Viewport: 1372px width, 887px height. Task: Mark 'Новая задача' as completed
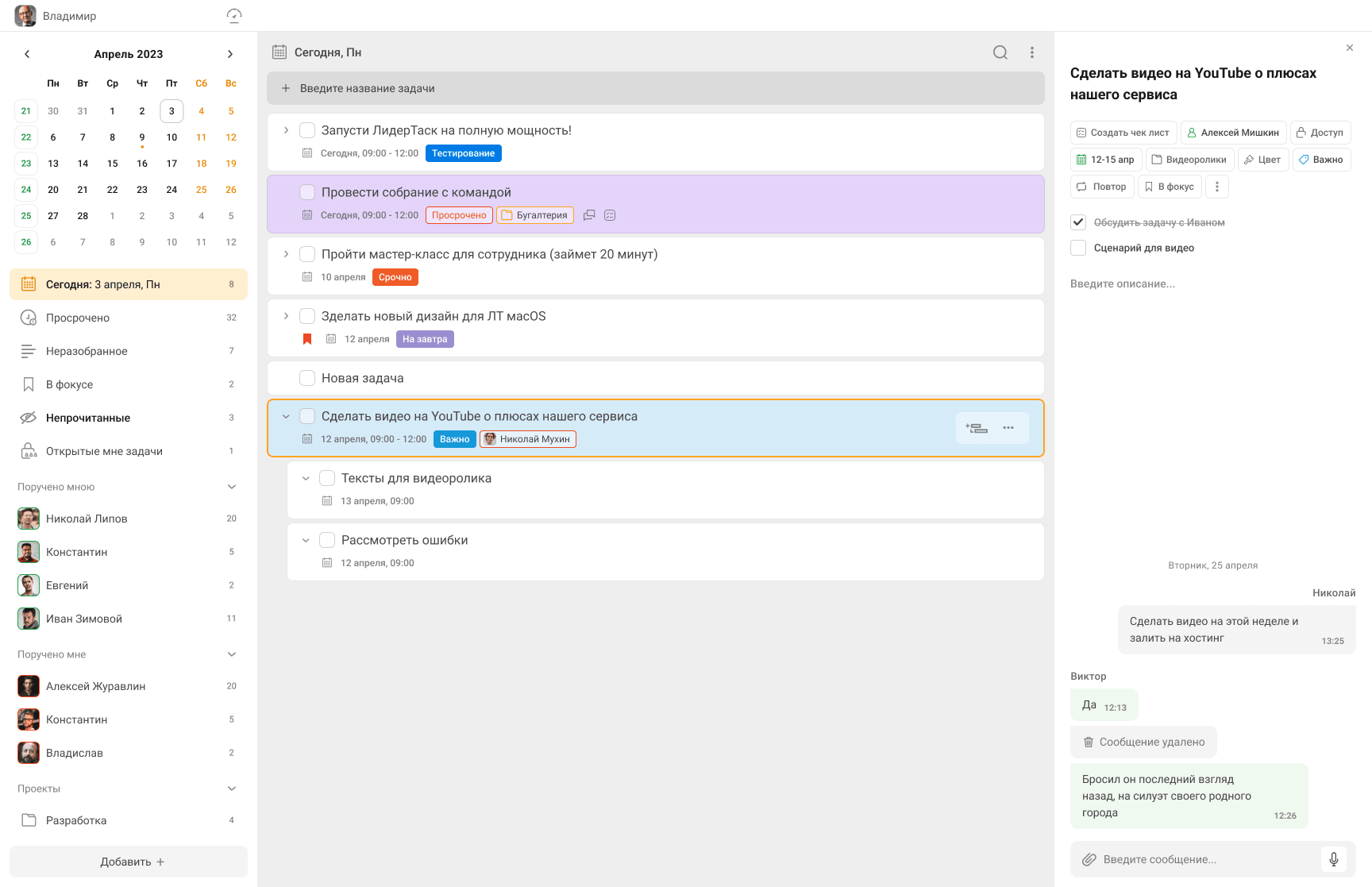(307, 378)
